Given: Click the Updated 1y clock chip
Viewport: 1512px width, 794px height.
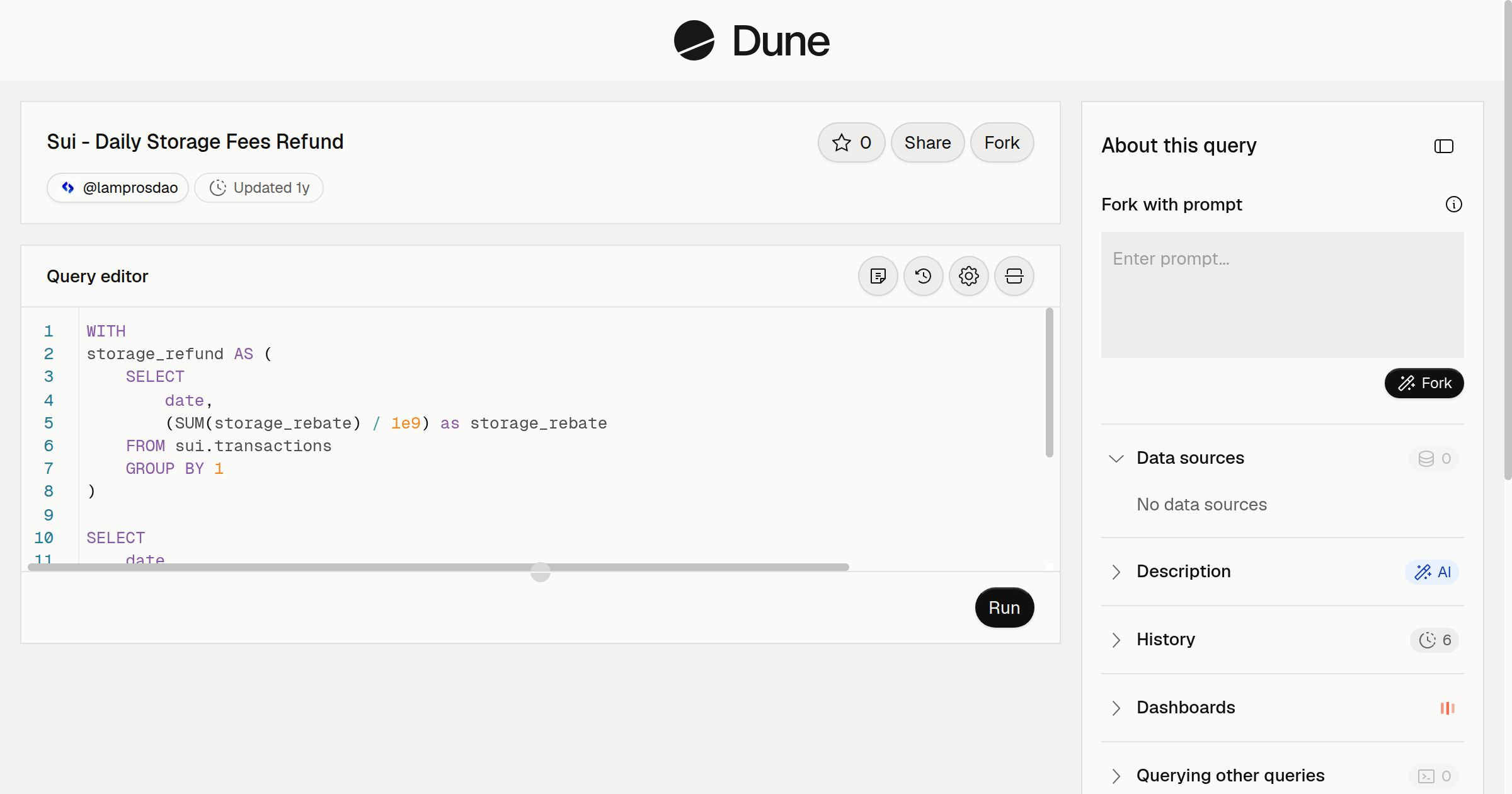Looking at the screenshot, I should pyautogui.click(x=259, y=188).
